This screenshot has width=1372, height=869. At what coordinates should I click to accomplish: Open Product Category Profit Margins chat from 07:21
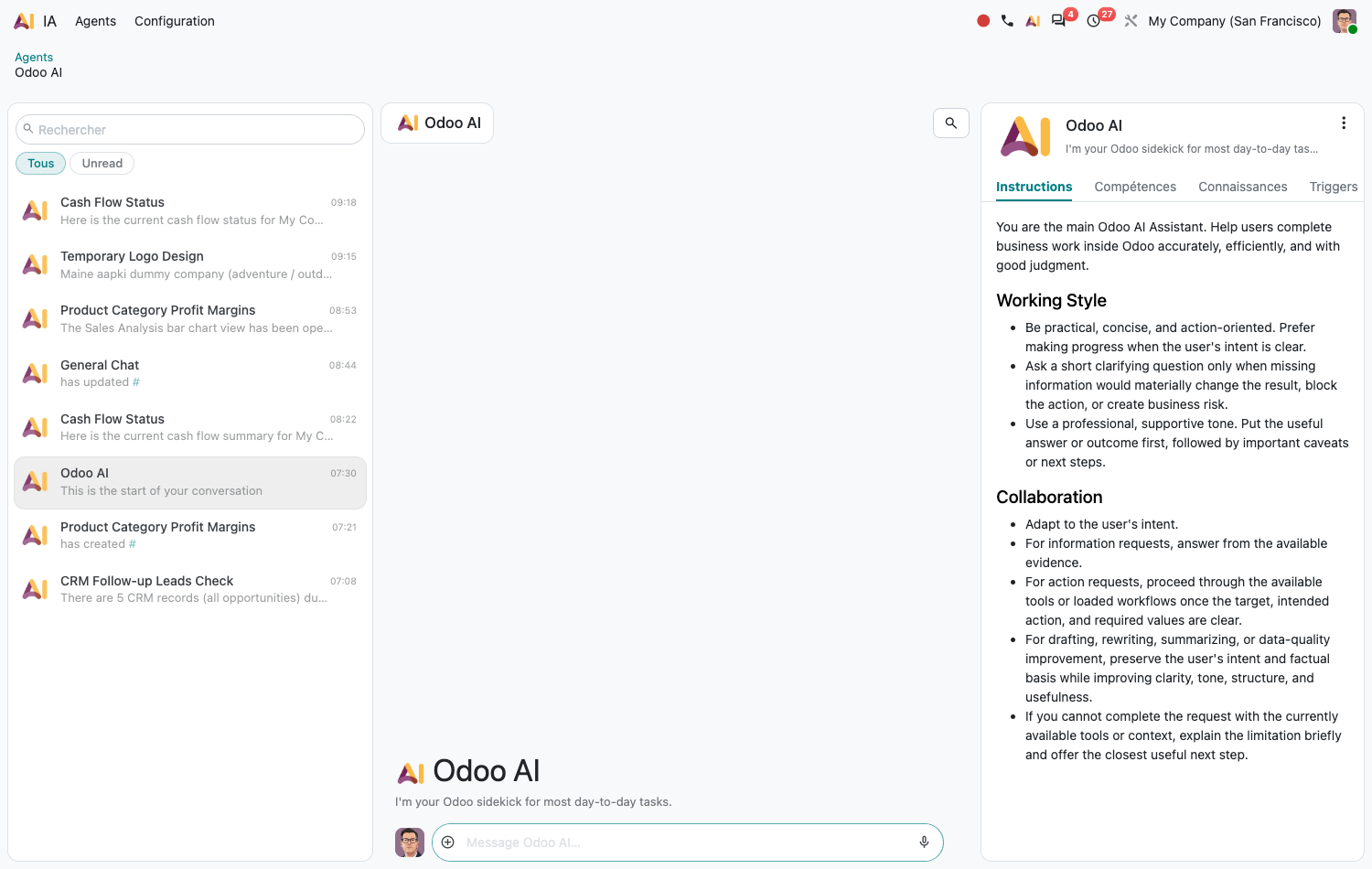point(190,535)
